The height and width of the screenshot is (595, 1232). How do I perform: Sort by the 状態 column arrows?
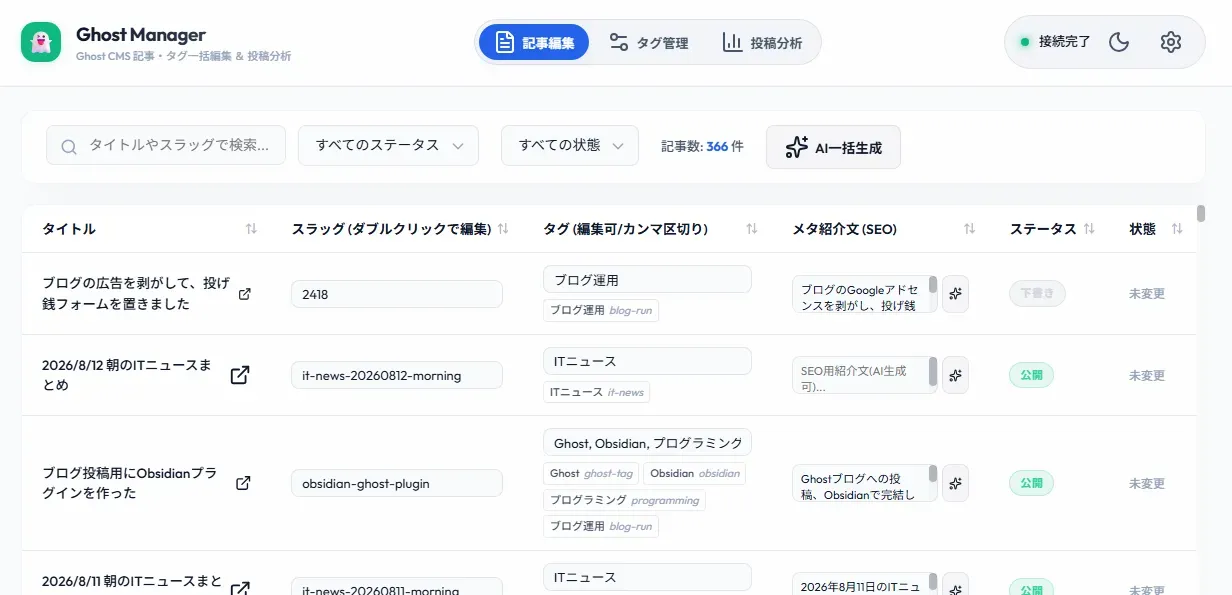(1177, 229)
